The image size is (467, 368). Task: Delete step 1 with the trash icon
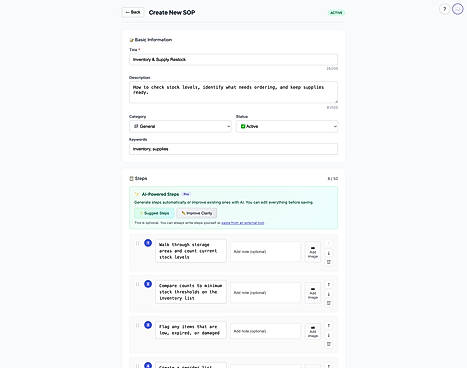[329, 262]
